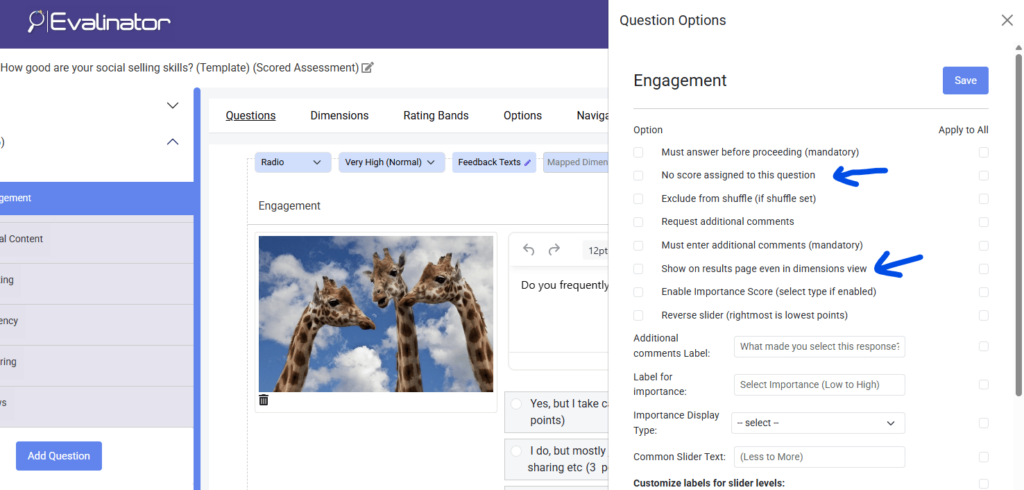Screen dimensions: 1024x490
Task: Click the giraffes image thumbnail
Action: [376, 314]
